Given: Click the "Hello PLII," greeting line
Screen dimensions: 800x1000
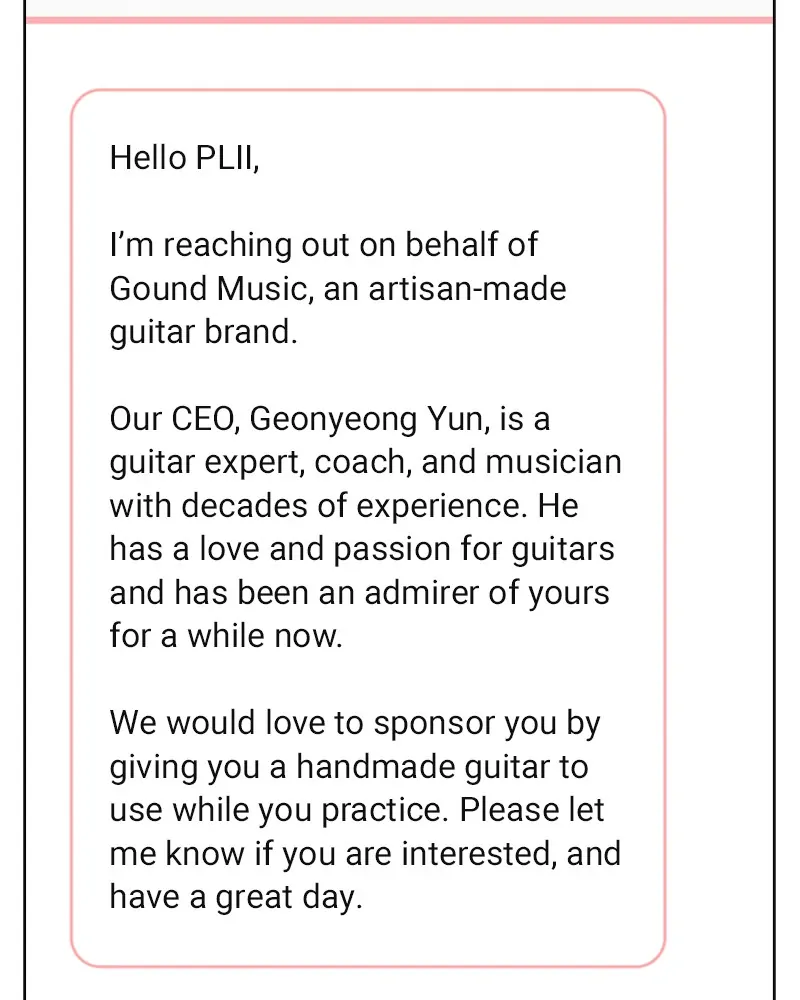Looking at the screenshot, I should pos(184,158).
